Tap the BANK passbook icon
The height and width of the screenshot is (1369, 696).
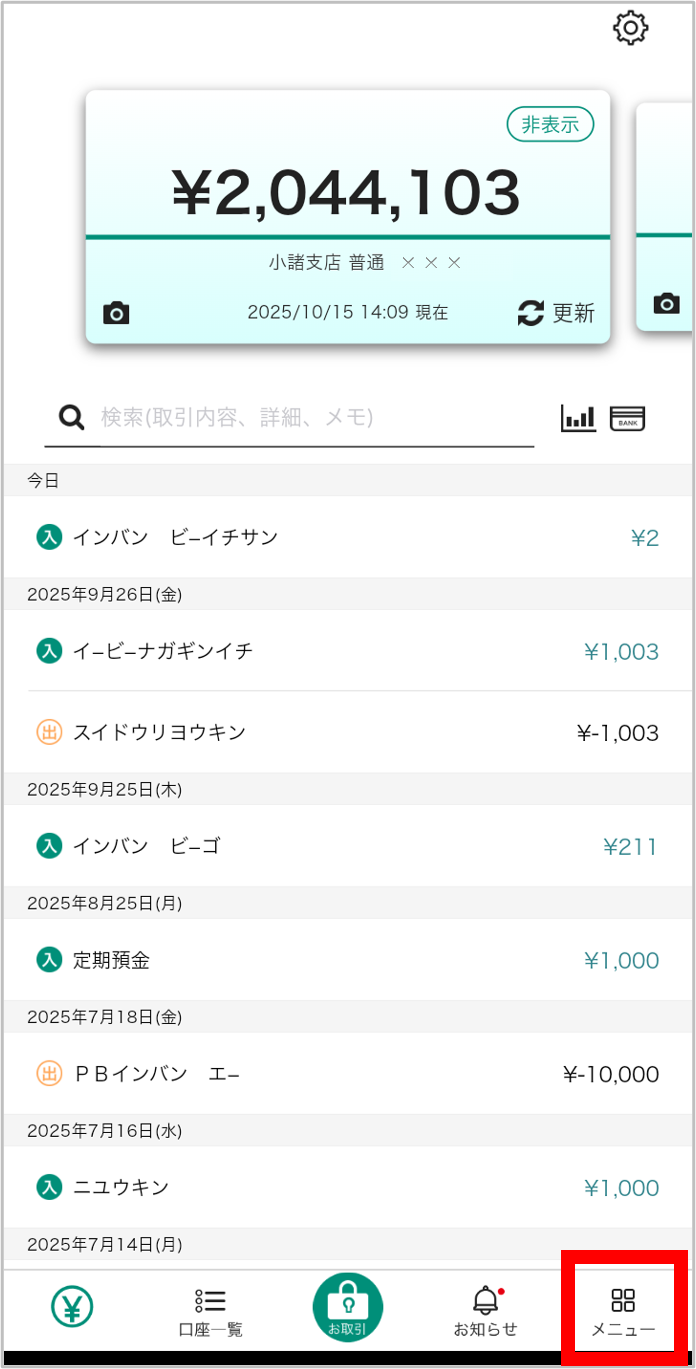click(628, 418)
